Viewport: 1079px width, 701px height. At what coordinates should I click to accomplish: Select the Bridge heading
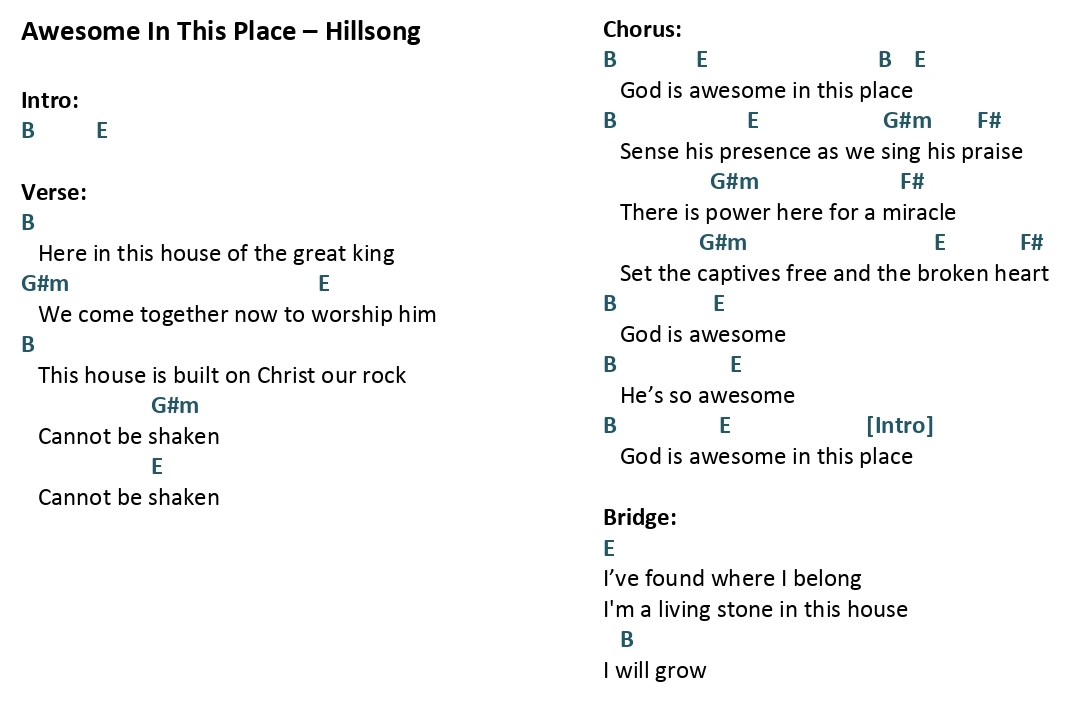(639, 517)
